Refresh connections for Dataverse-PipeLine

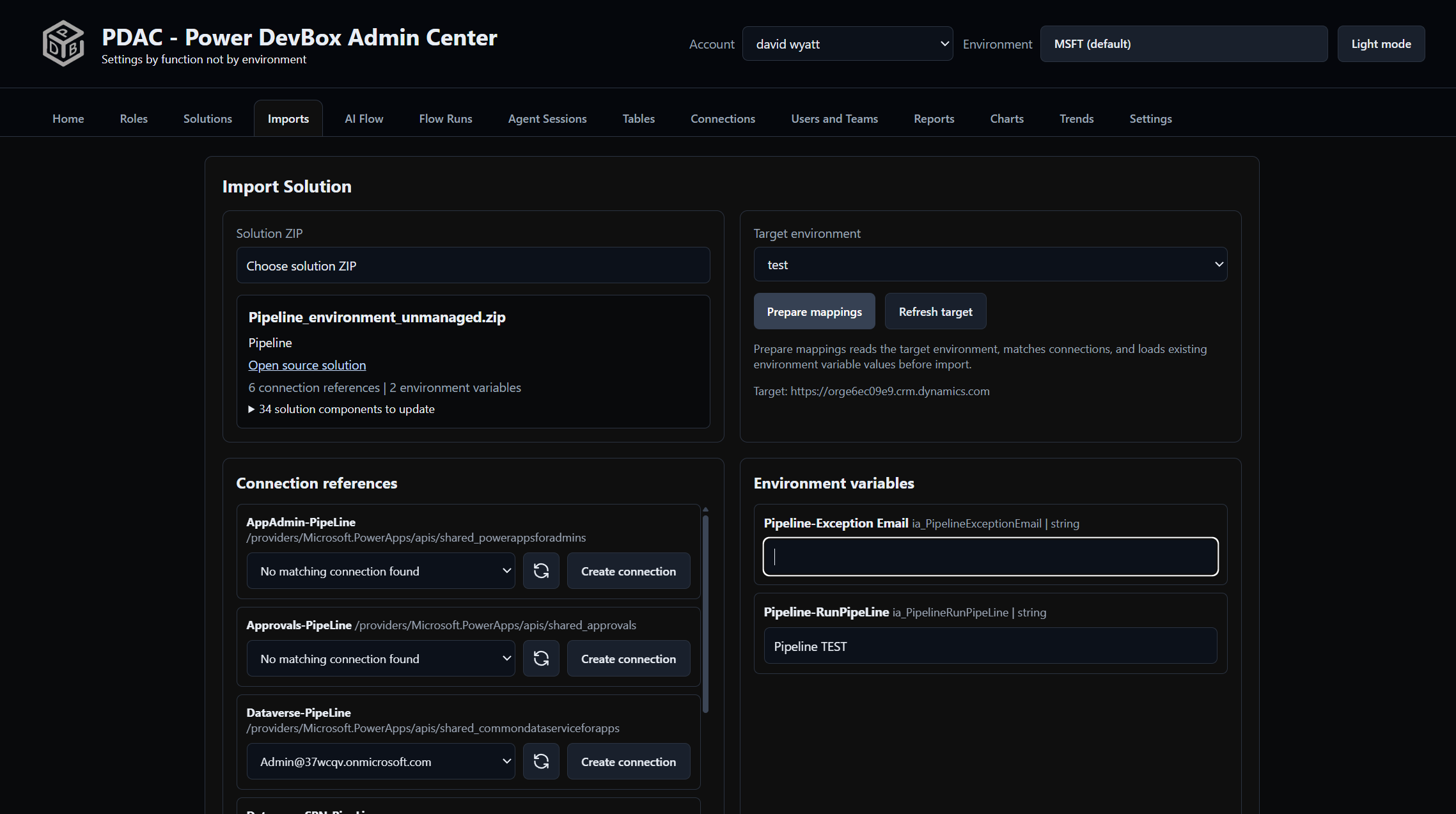541,762
